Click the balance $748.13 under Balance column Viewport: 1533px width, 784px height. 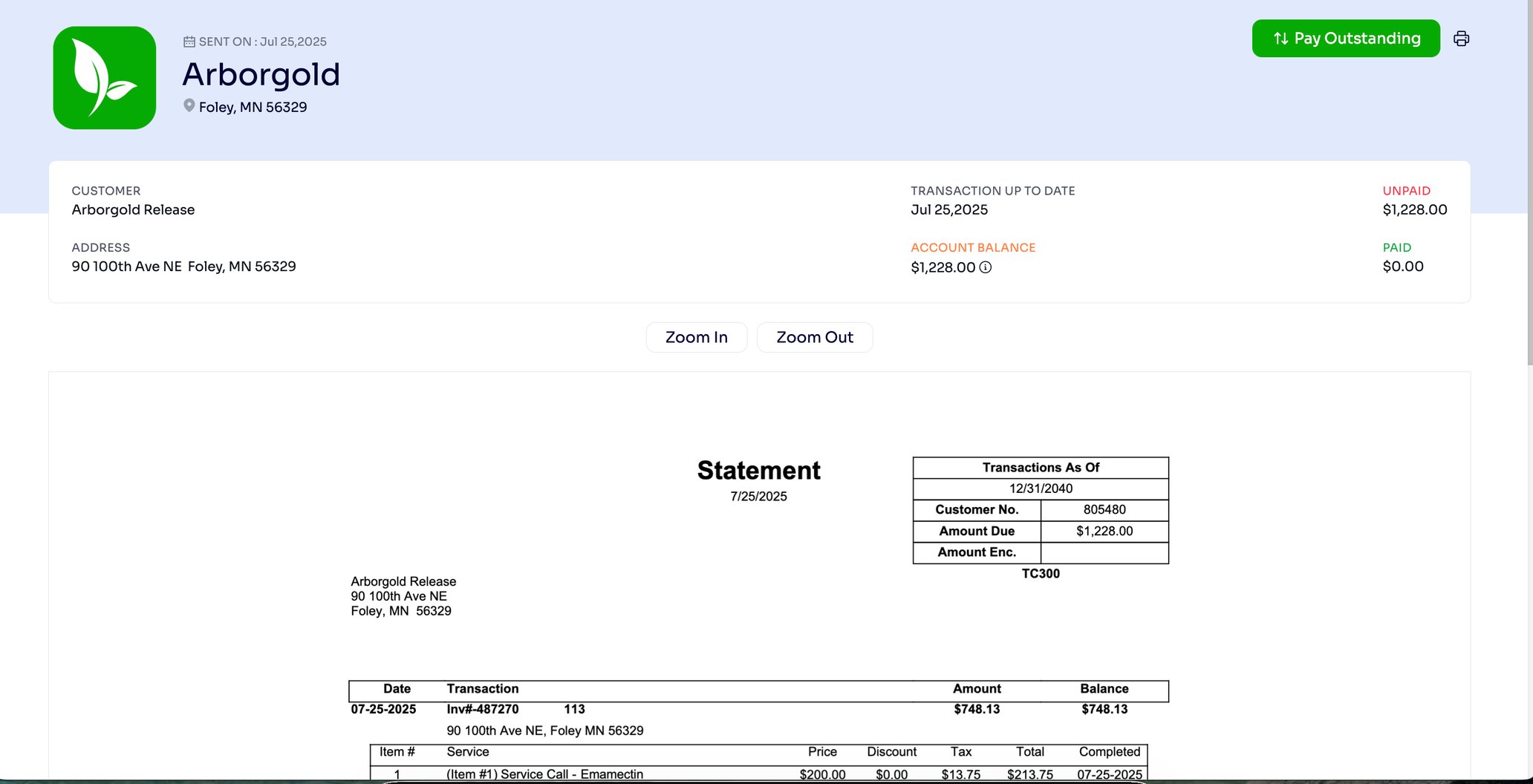tap(1104, 709)
